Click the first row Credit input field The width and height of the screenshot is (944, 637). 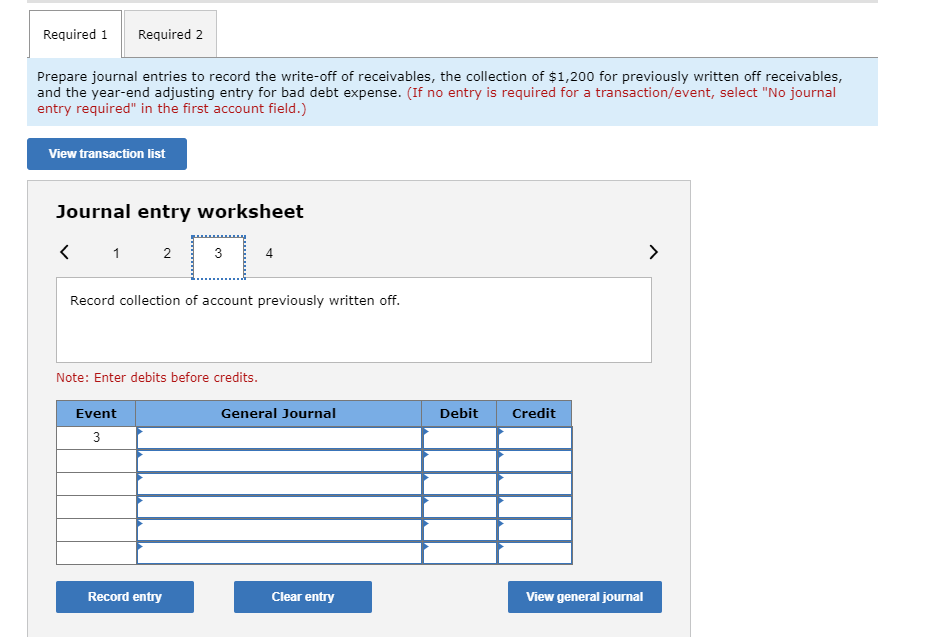534,437
